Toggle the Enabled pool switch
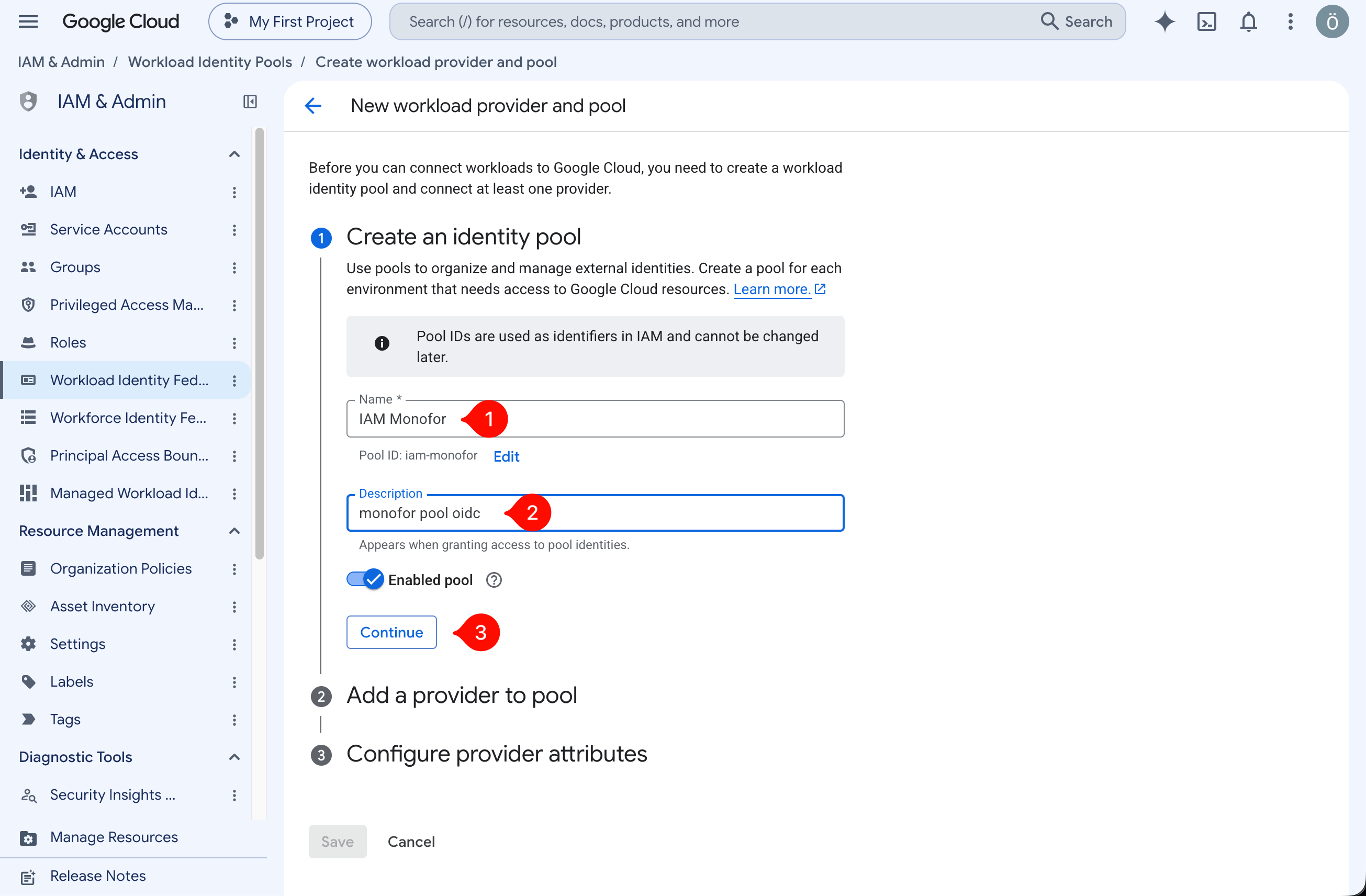This screenshot has width=1366, height=896. (x=365, y=580)
